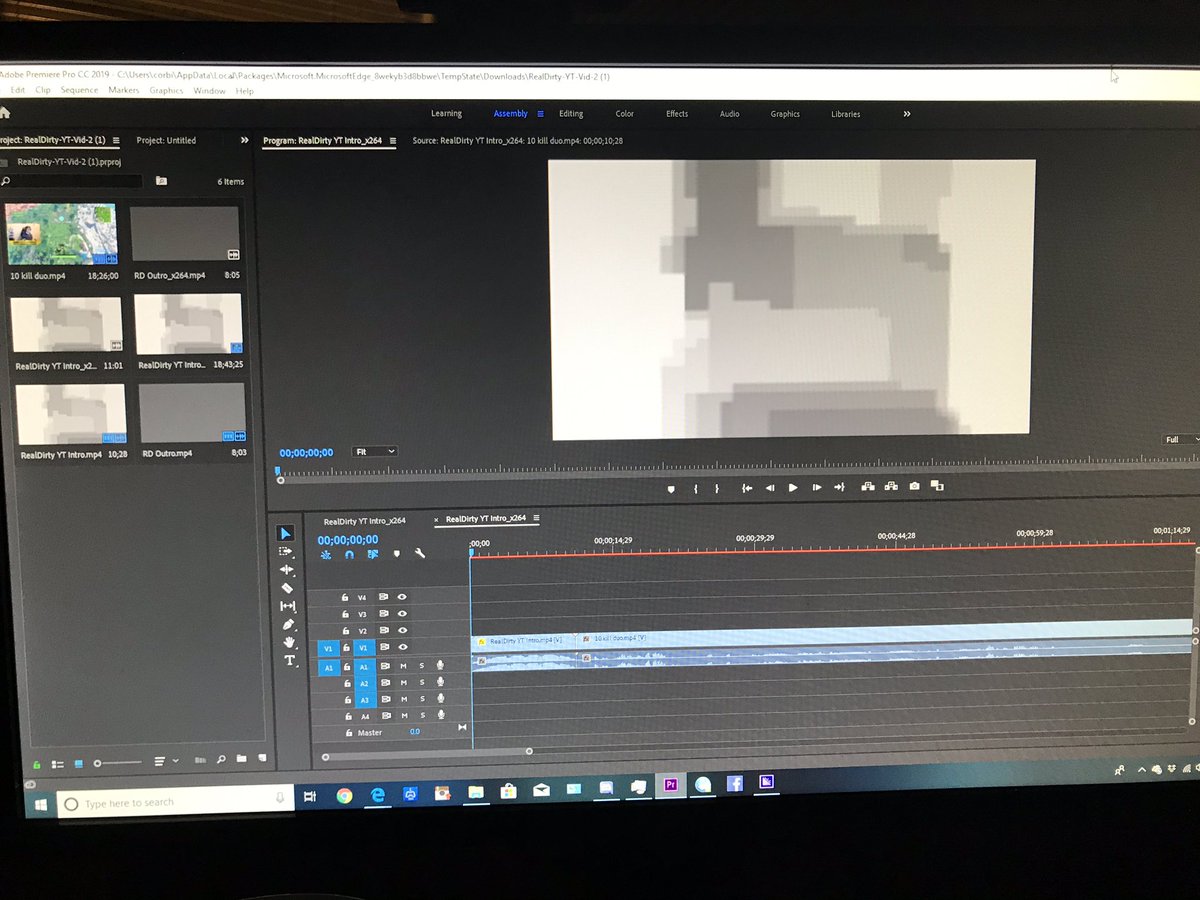
Task: Open the Full playback resolution dropdown
Action: click(x=1179, y=440)
